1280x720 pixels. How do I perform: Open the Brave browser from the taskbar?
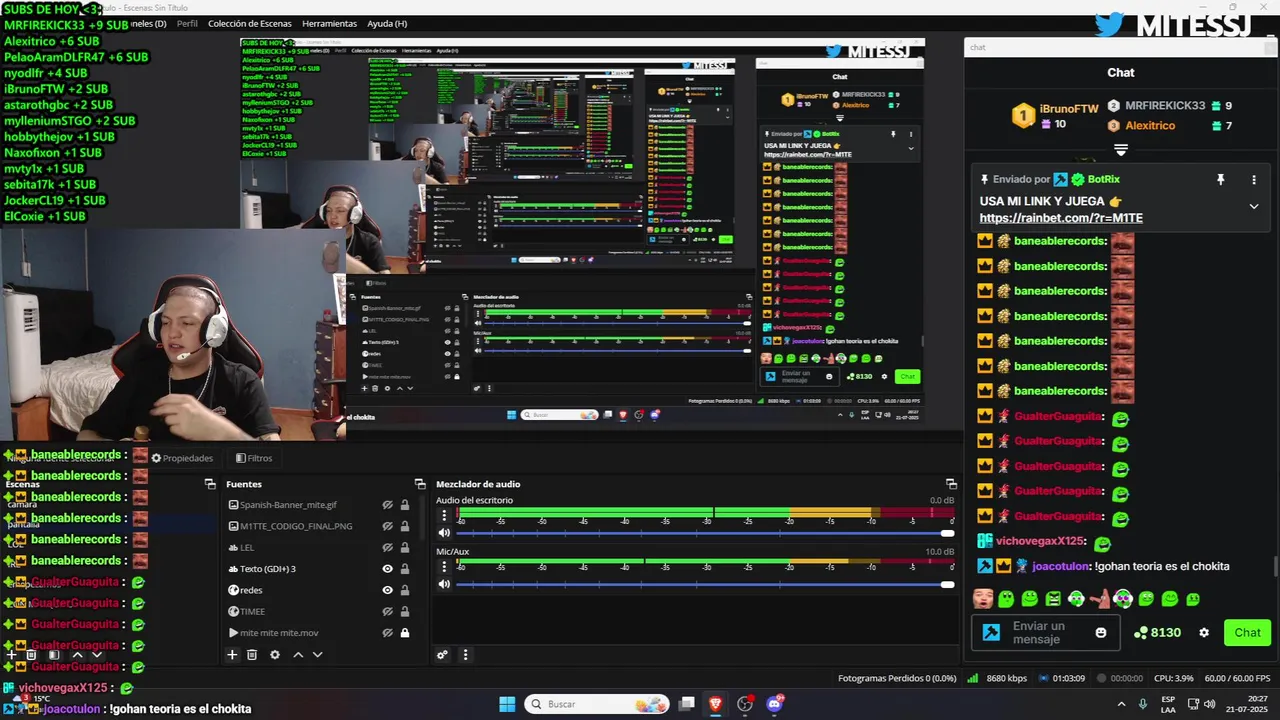(716, 704)
